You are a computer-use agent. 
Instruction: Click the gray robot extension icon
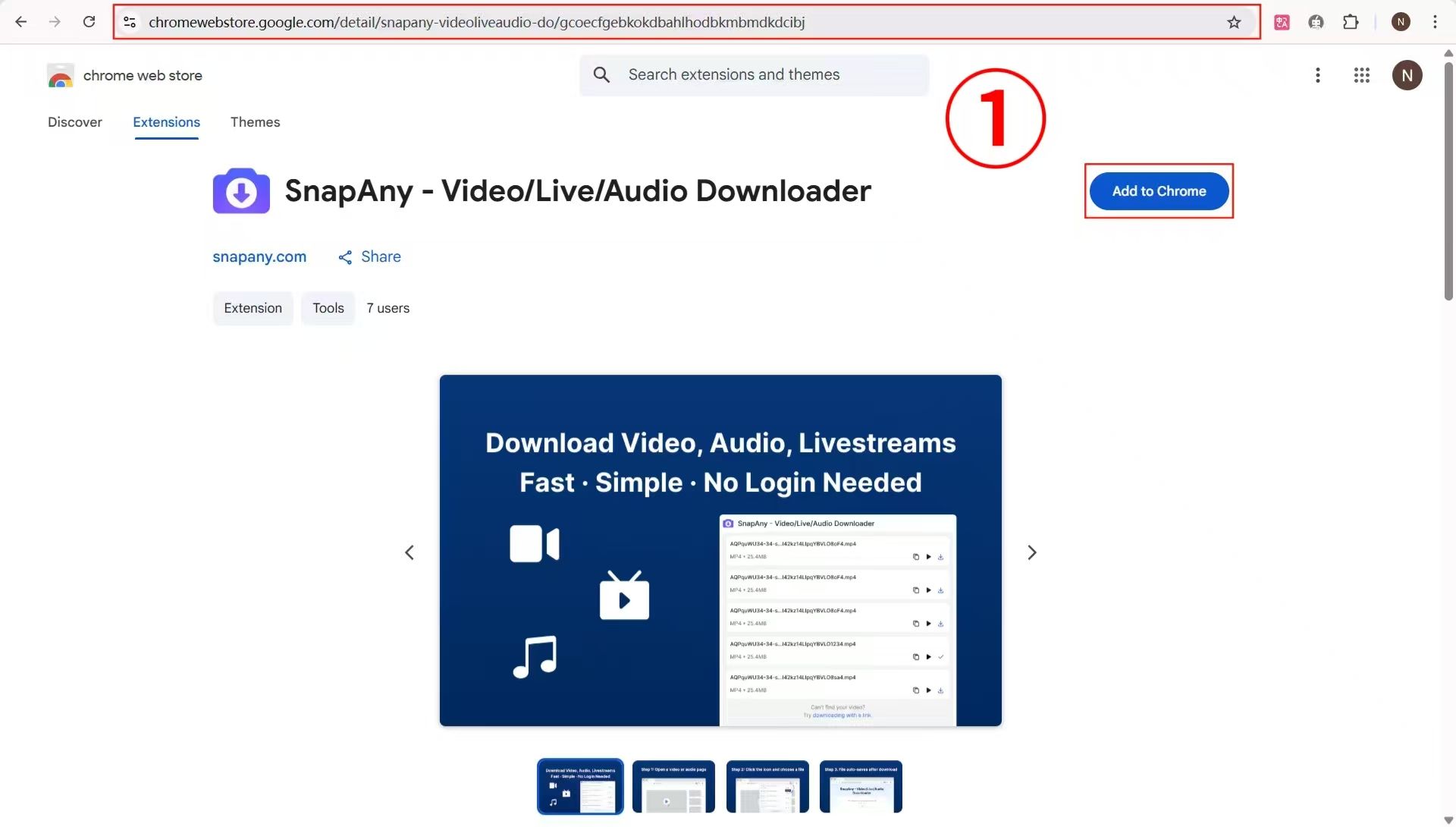1316,22
